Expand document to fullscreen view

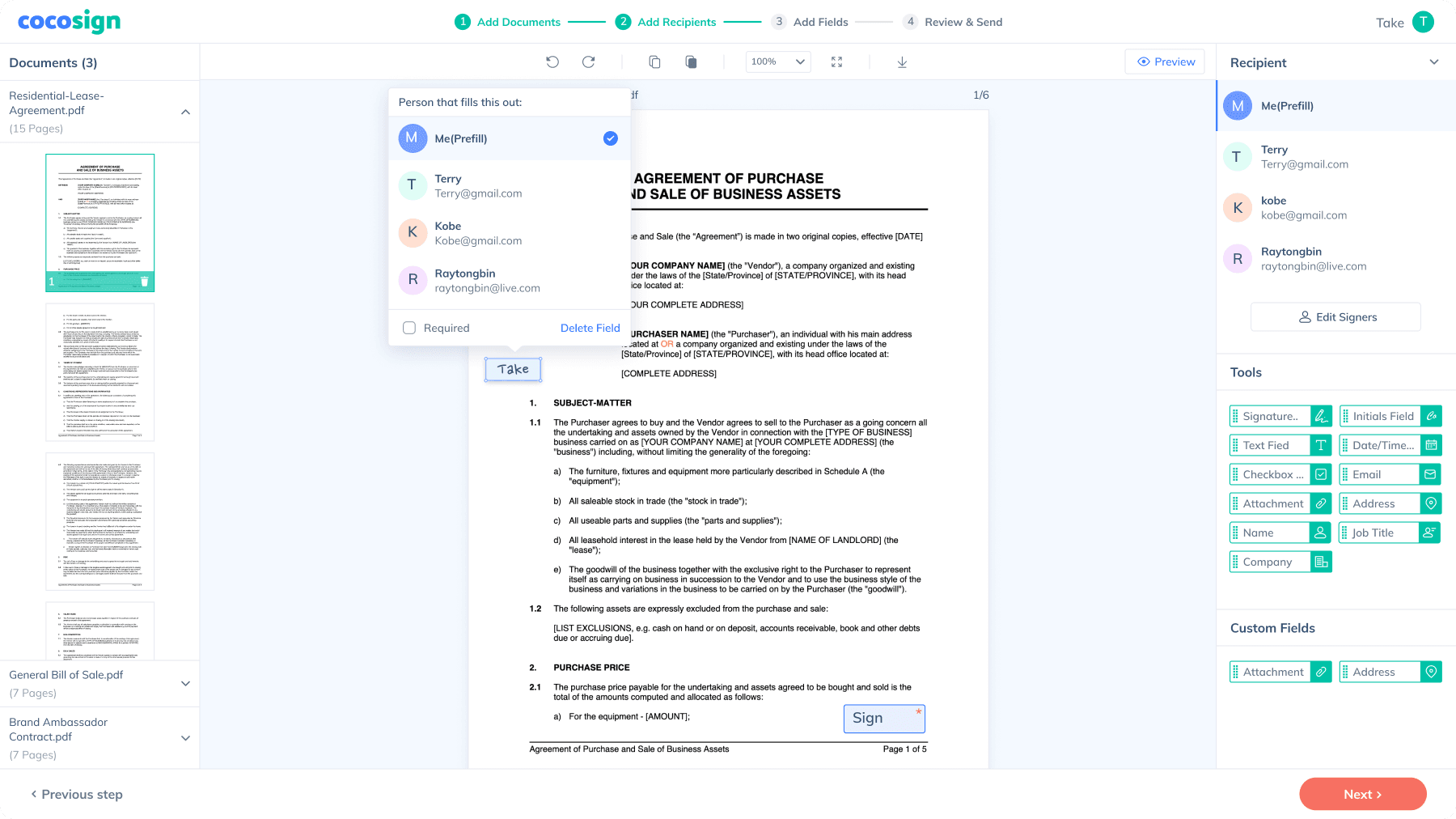pyautogui.click(x=837, y=62)
